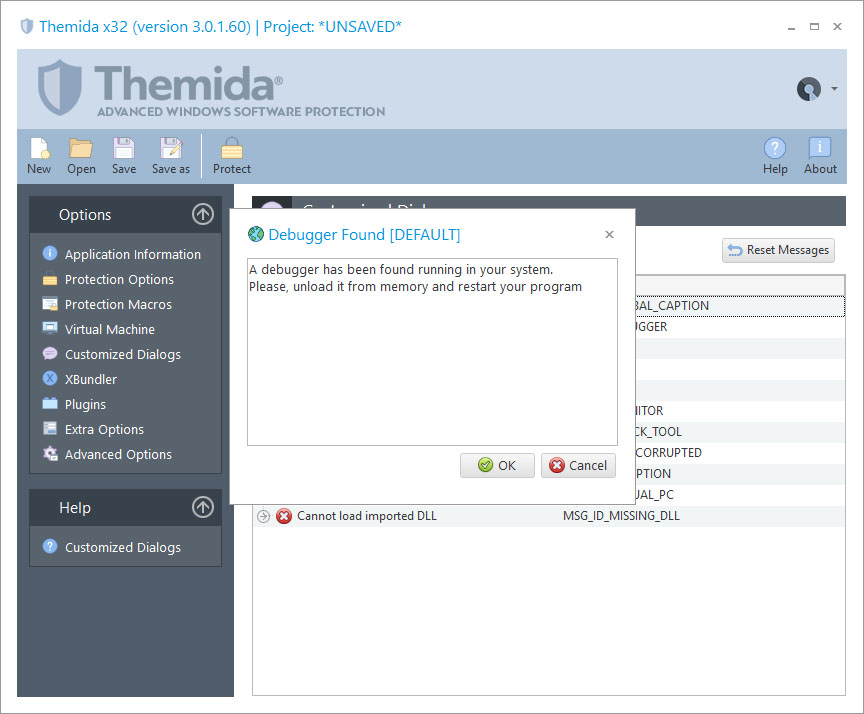
Task: Select the row ending in AL_CAPTION
Action: click(739, 306)
